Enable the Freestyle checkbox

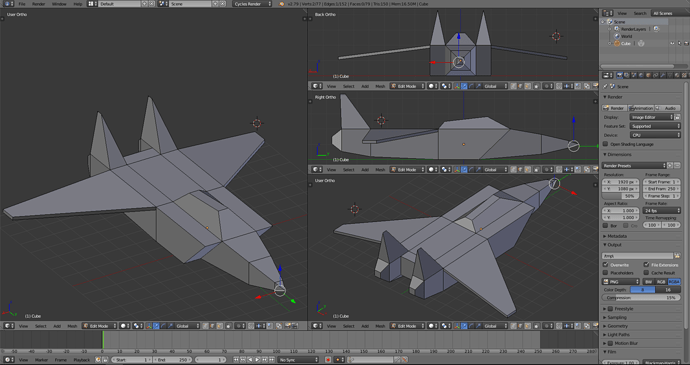(x=610, y=309)
